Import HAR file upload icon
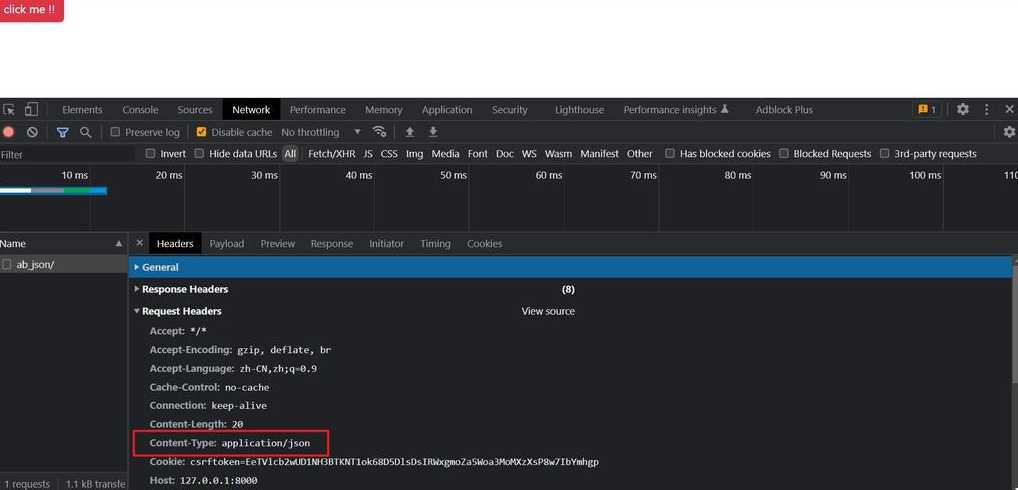 click(410, 132)
